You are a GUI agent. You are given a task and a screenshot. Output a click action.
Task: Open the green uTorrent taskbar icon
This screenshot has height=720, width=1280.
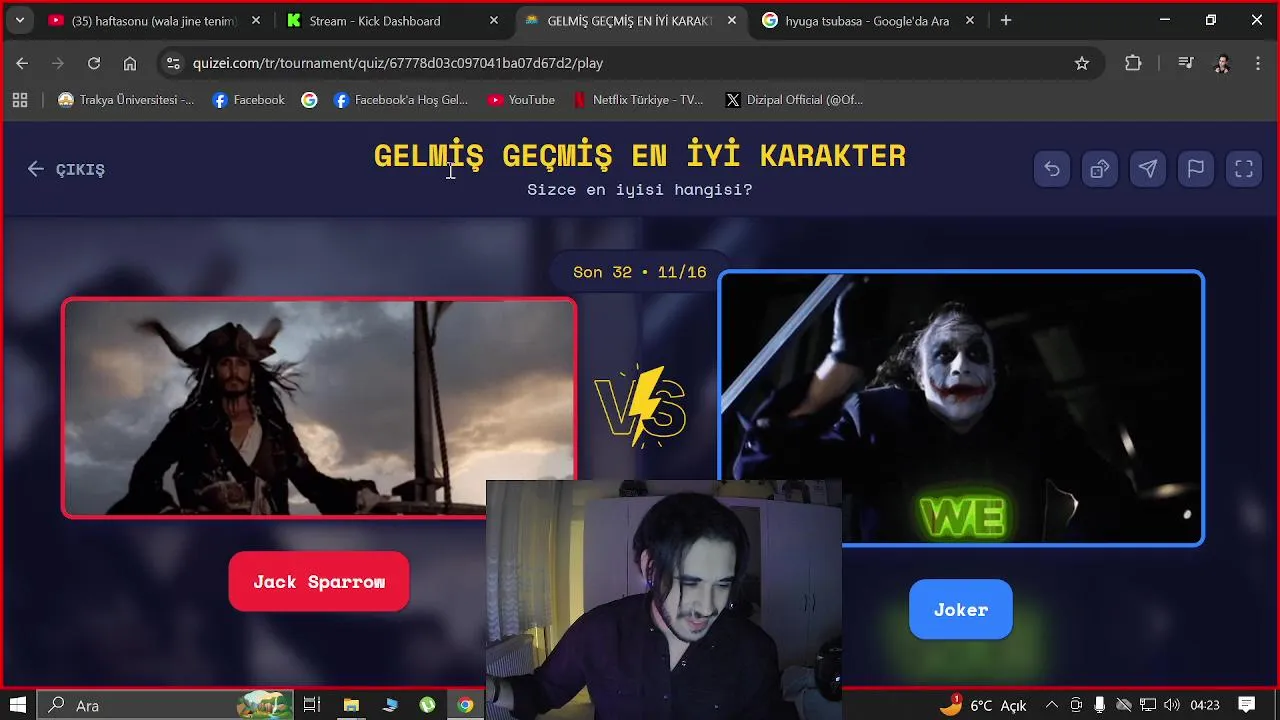click(427, 705)
